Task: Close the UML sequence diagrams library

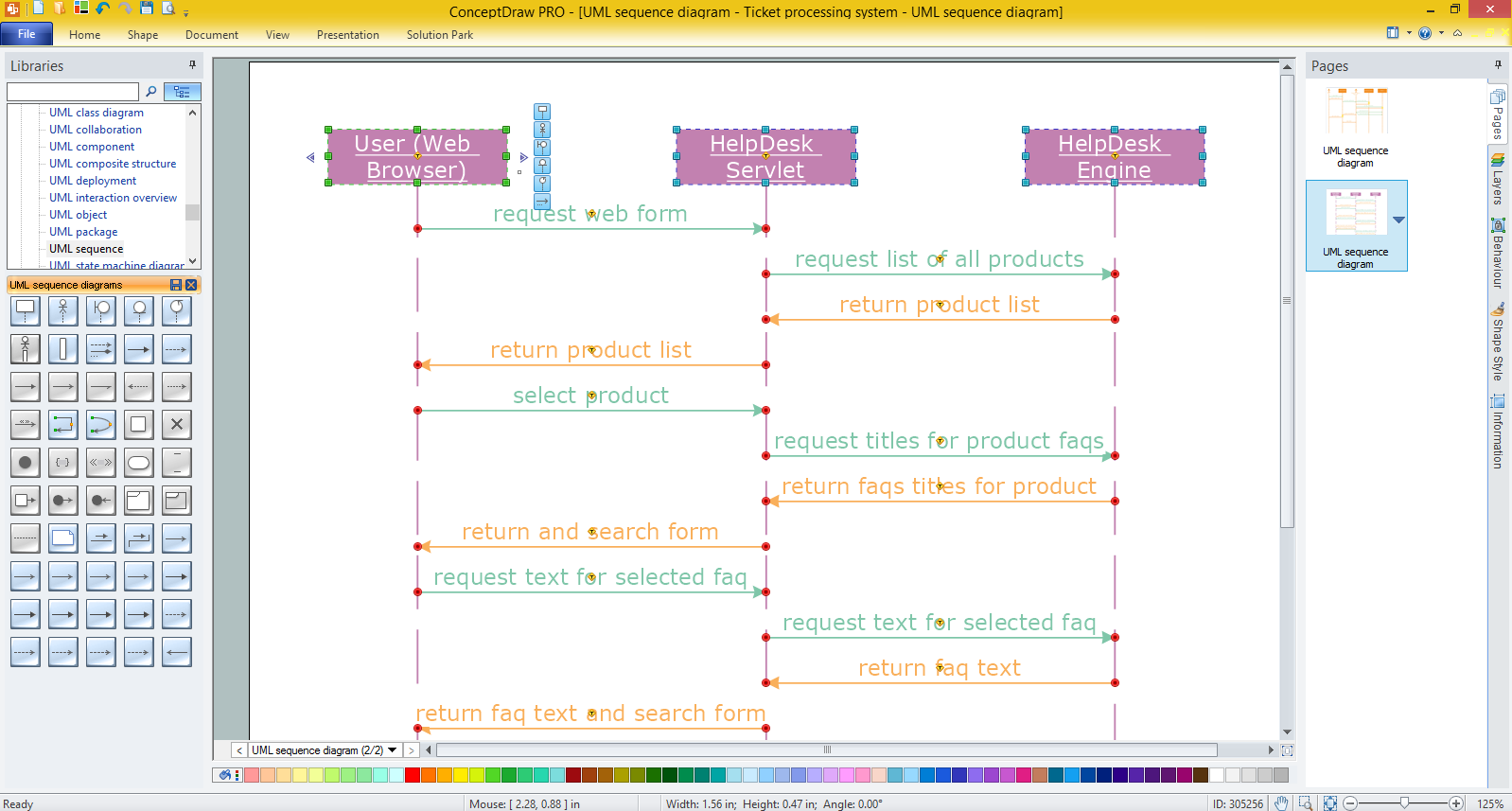Action: [x=191, y=285]
